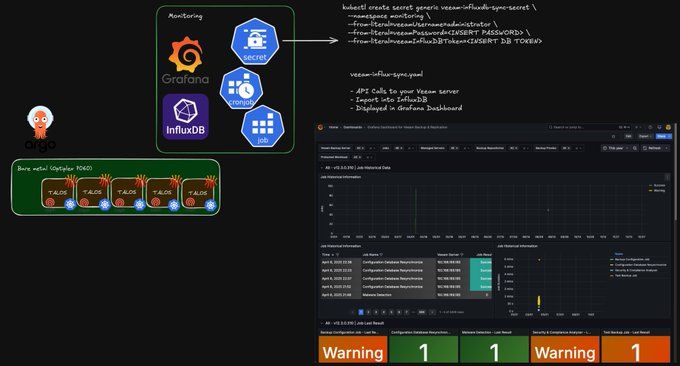Open the Grafana logo in Monitoring box
Screen dimensions: 680x366
tap(186, 60)
